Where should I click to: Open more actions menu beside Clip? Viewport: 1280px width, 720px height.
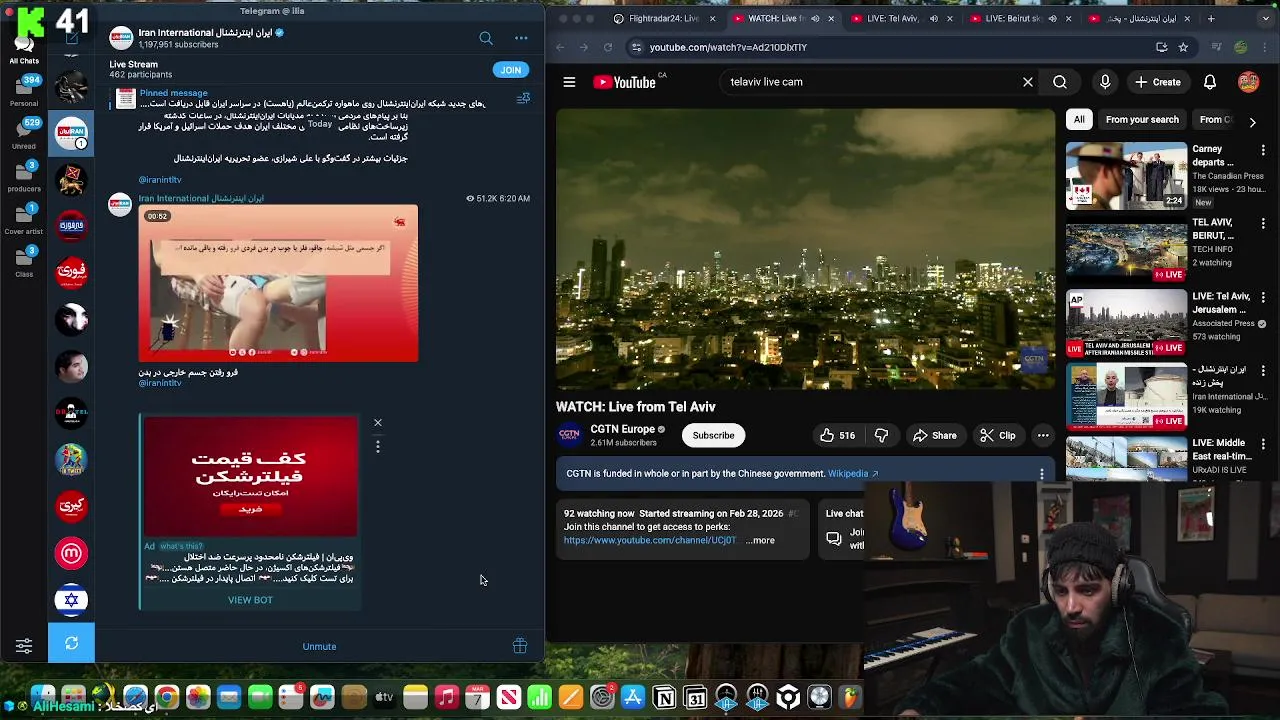tap(1043, 435)
